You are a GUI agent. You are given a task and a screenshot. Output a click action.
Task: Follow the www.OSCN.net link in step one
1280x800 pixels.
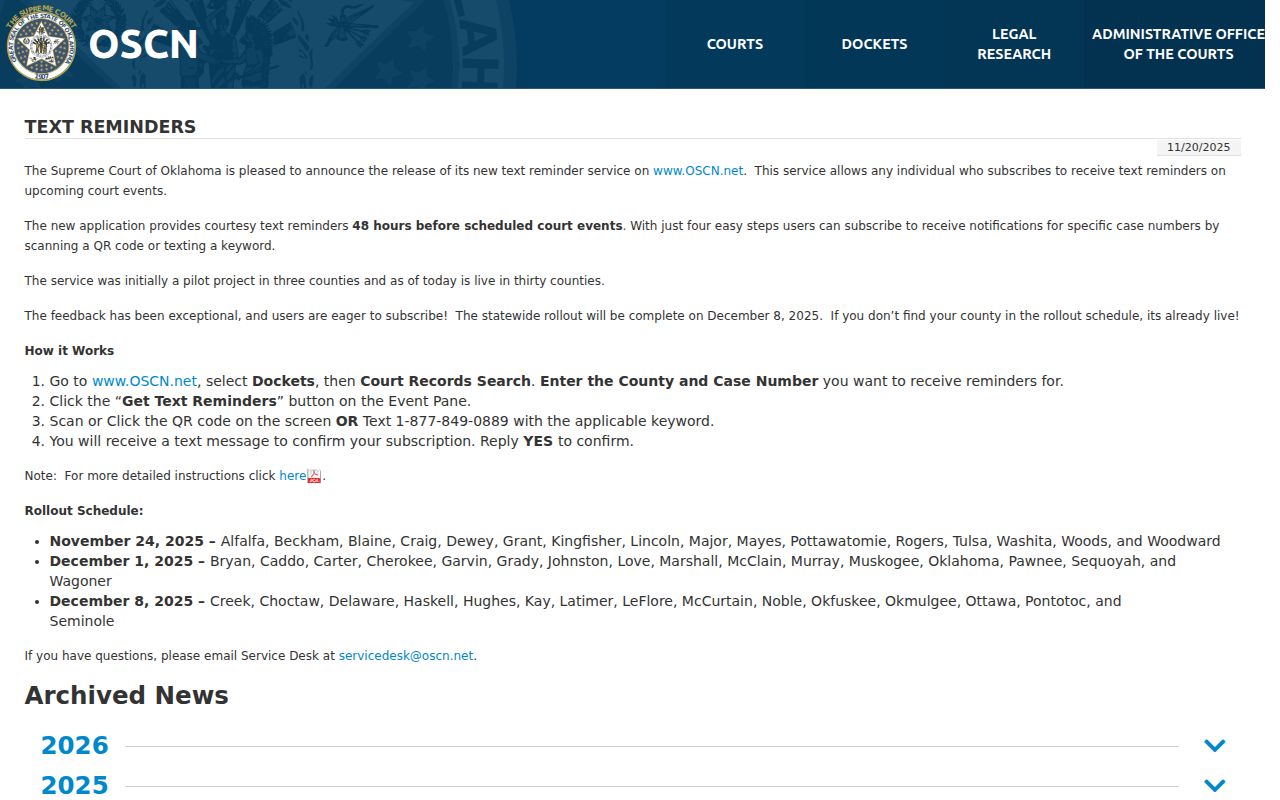(x=145, y=381)
